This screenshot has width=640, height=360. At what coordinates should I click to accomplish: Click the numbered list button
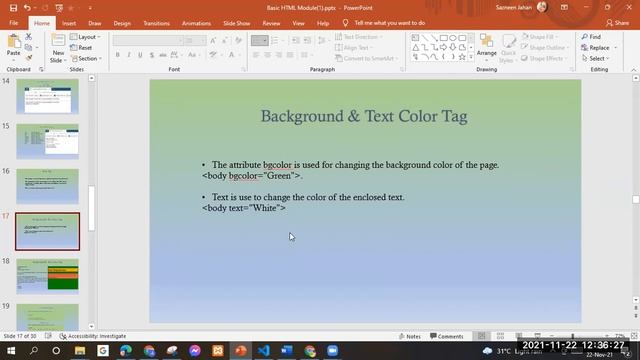tap(276, 40)
